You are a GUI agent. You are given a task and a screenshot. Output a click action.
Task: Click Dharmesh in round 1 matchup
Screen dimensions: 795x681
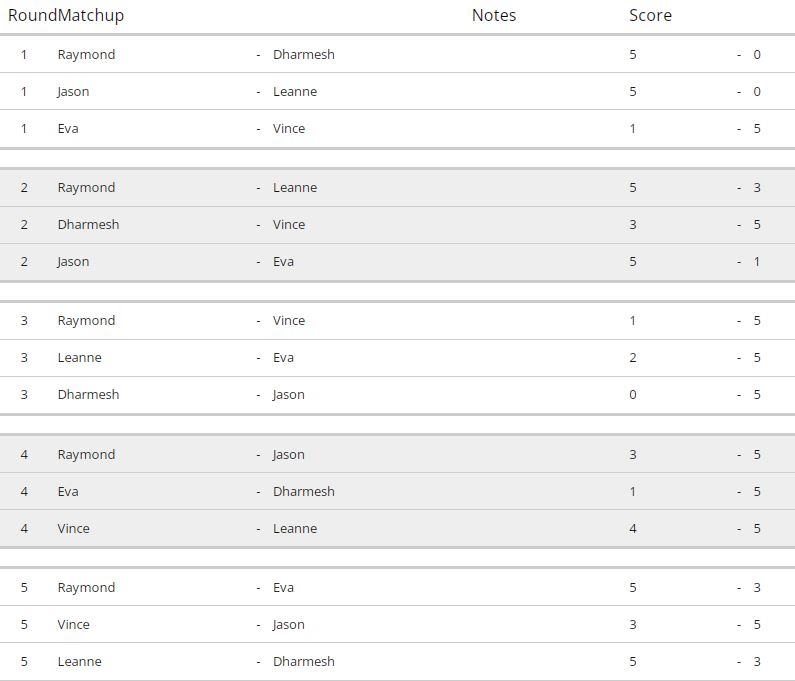[x=304, y=54]
